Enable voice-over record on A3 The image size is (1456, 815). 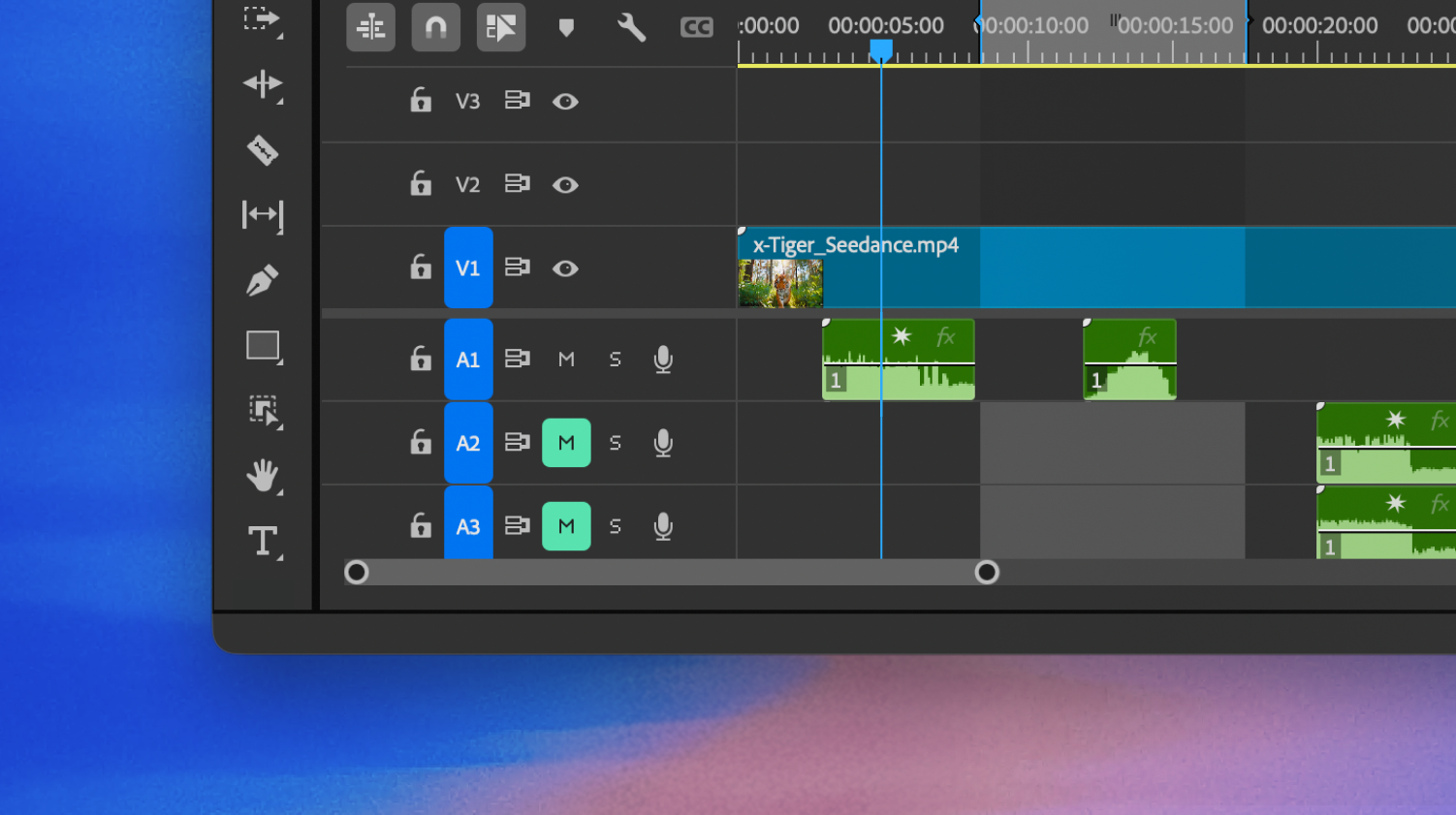tap(663, 526)
